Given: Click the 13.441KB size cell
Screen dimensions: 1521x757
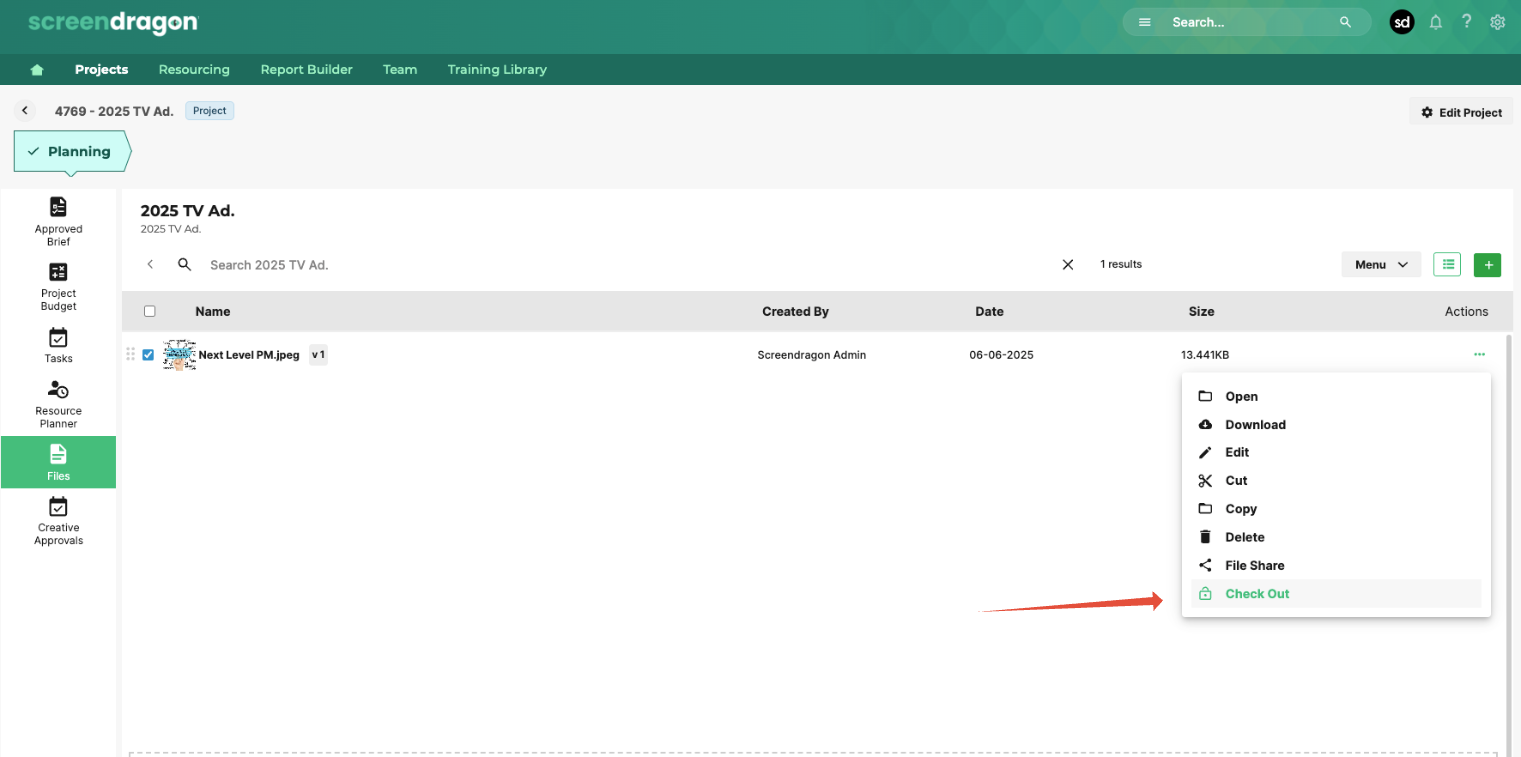Looking at the screenshot, I should [x=1205, y=355].
